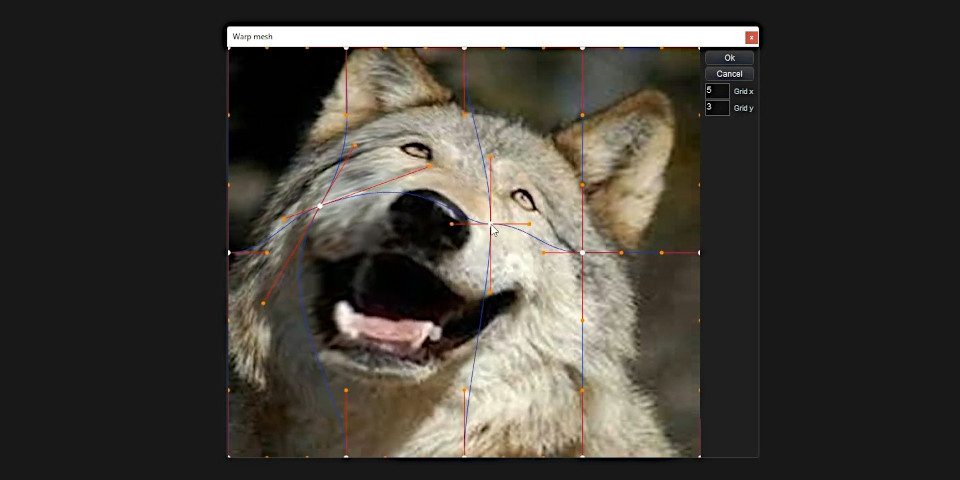
Task: Select the bottom edge center mesh vertex
Action: [464, 456]
